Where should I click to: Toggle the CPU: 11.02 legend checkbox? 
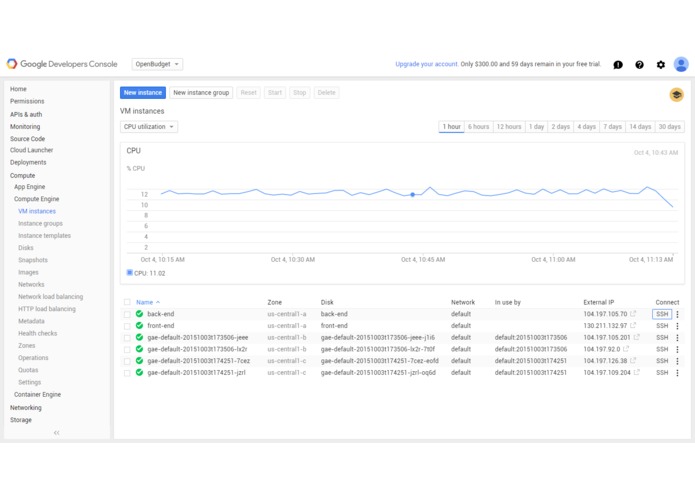(x=129, y=272)
